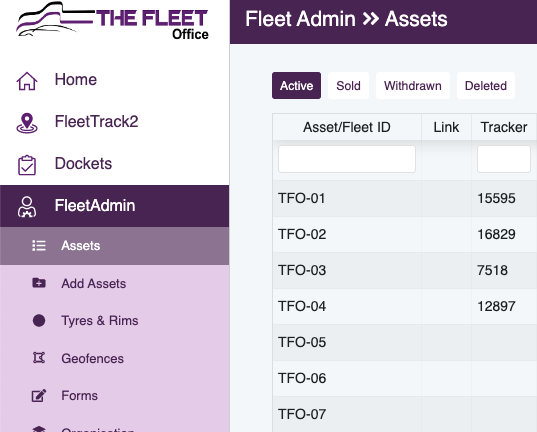Viewport: 537px width, 432px height.
Task: Click the Forms edit pencil icon
Action: pos(39,395)
